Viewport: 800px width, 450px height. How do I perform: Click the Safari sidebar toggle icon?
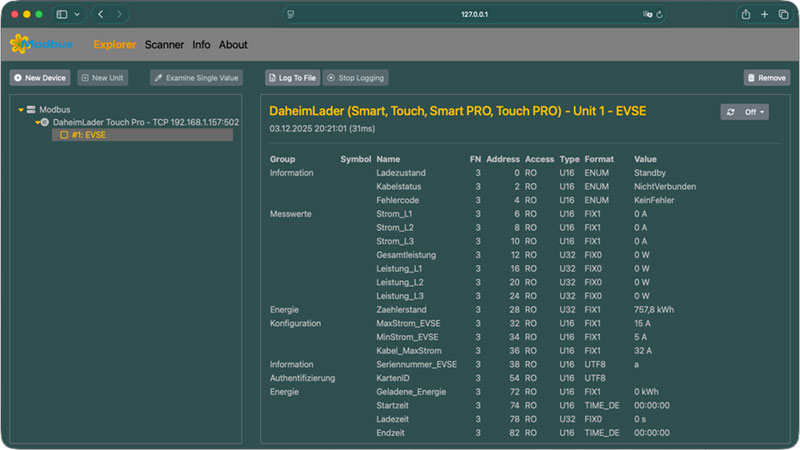tap(62, 14)
